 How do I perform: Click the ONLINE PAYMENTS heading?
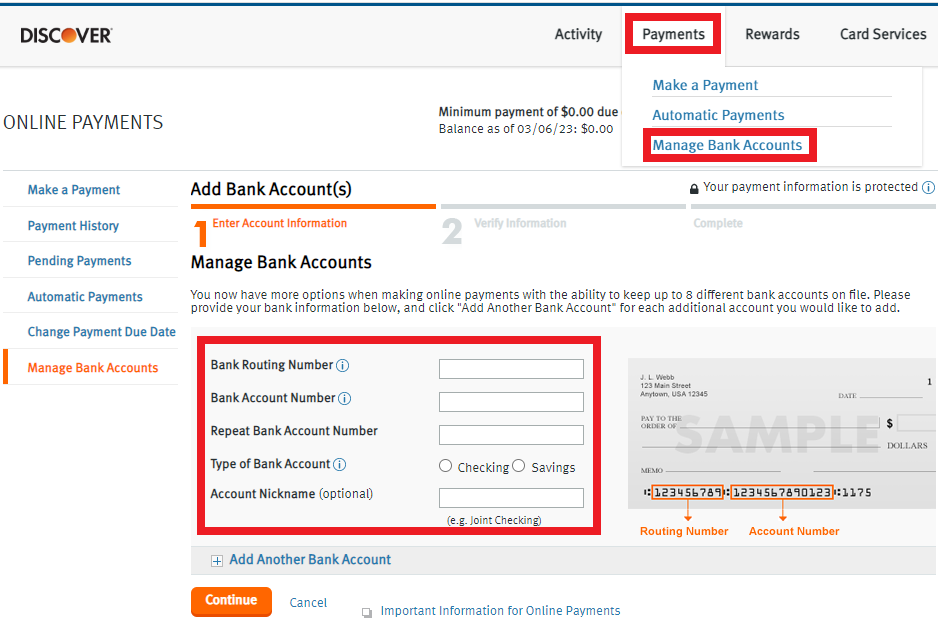click(x=83, y=122)
